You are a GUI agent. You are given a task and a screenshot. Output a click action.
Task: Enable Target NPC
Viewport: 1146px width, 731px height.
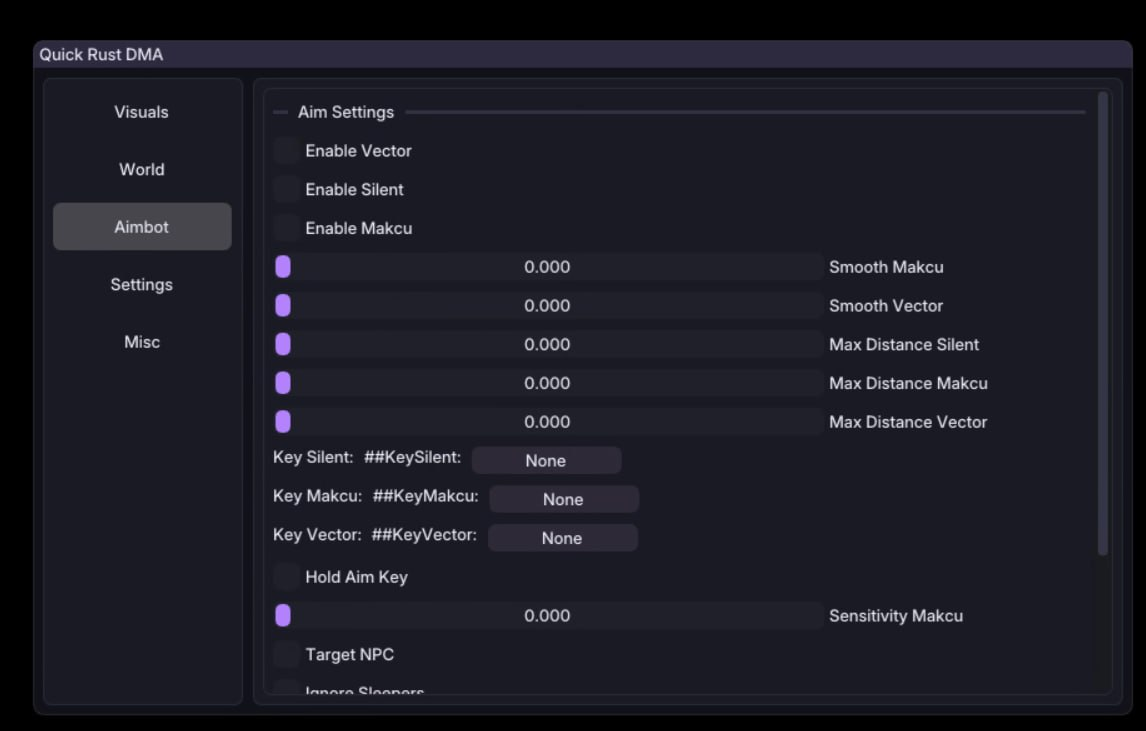[283, 654]
